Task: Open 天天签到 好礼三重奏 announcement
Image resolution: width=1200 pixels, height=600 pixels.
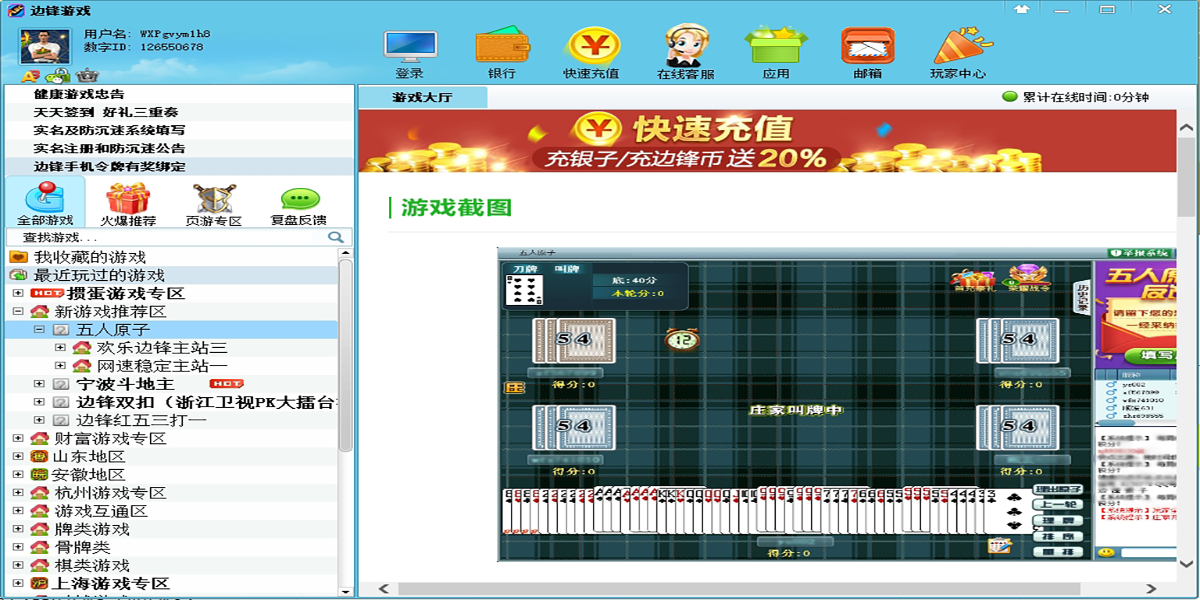Action: point(106,112)
